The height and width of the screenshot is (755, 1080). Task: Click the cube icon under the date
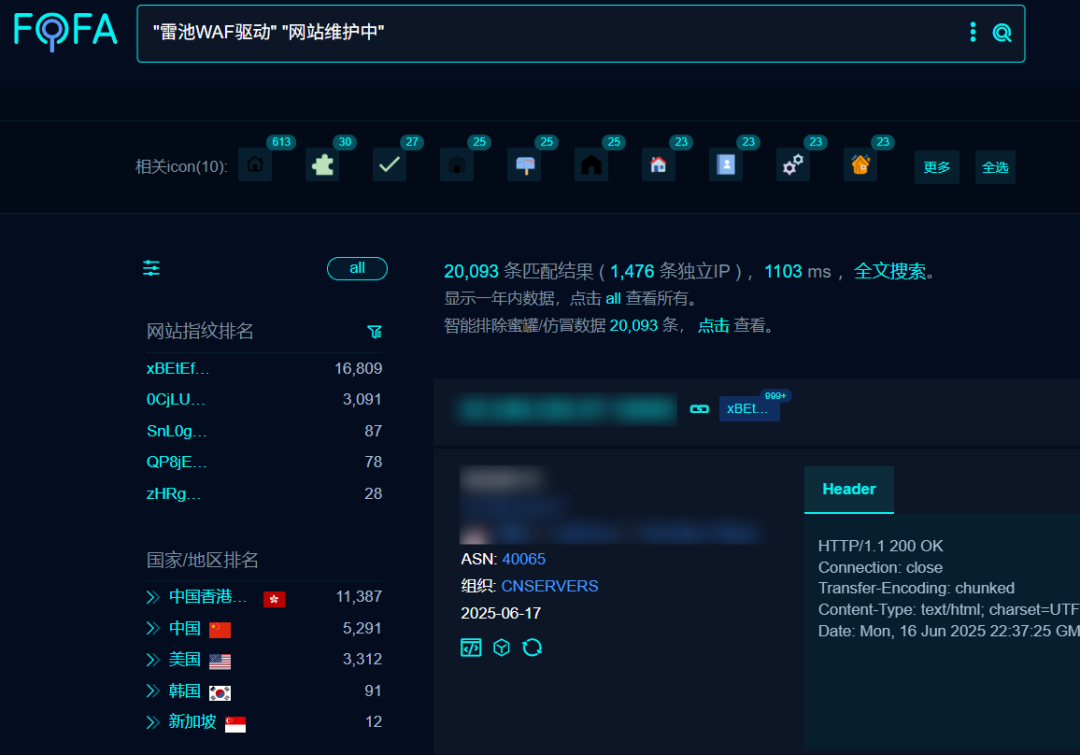[501, 648]
